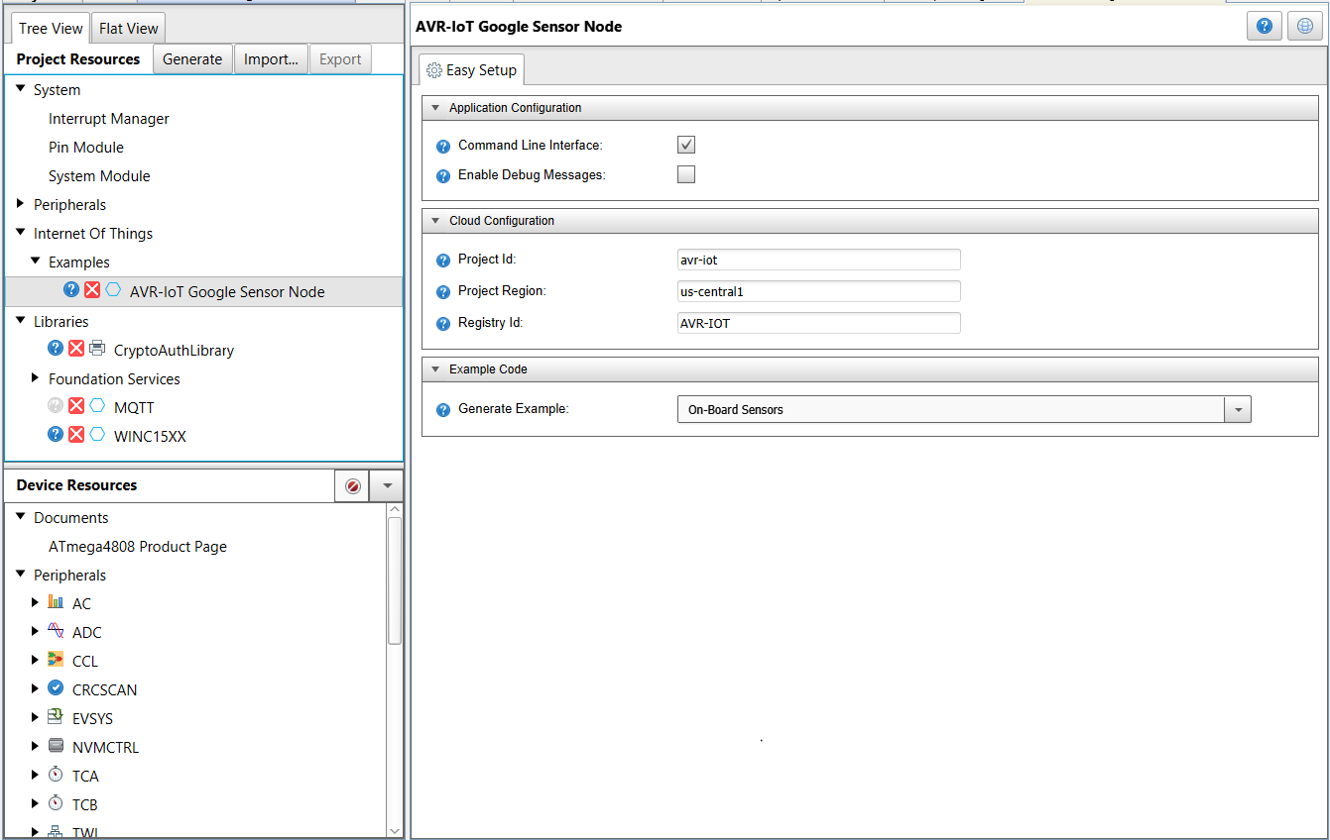The width and height of the screenshot is (1330, 840).
Task: Click the TCA timer clock icon
Action: click(56, 775)
